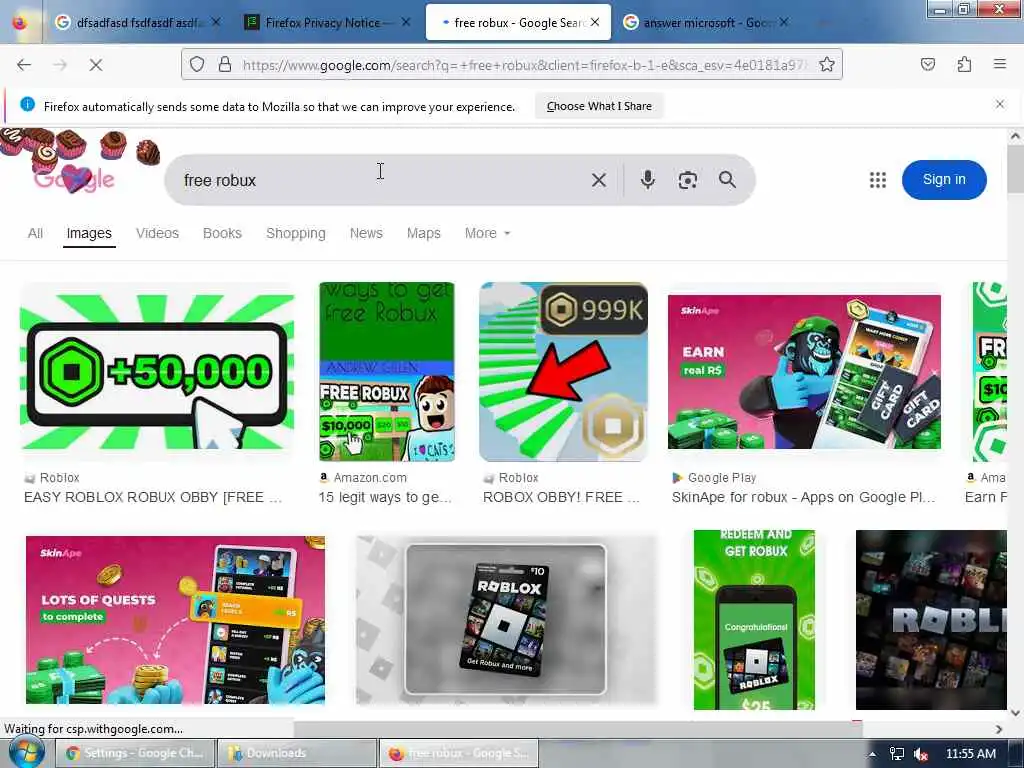Dismiss the Firefox data notification bar
This screenshot has height=768, width=1024.
1000,104
